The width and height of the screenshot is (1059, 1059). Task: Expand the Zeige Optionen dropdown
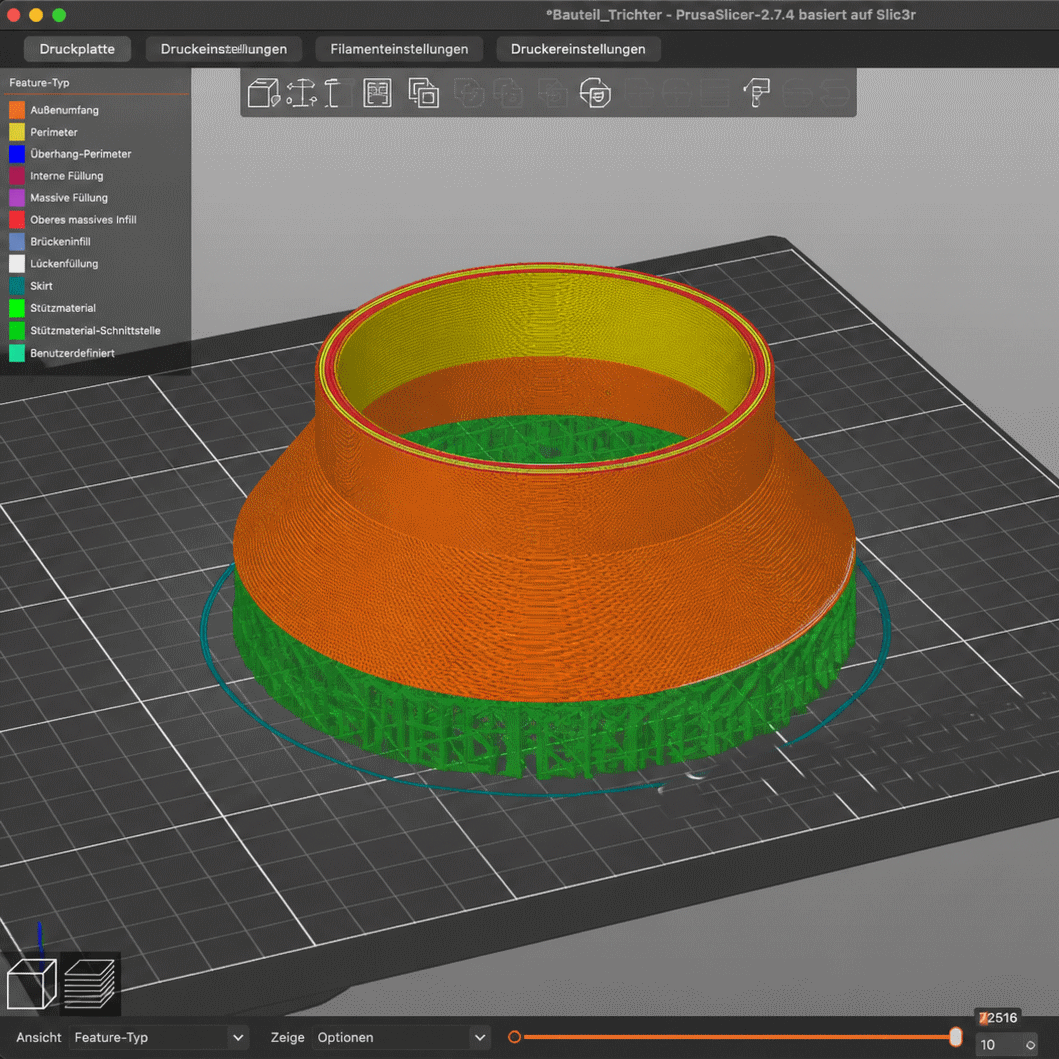click(401, 1037)
